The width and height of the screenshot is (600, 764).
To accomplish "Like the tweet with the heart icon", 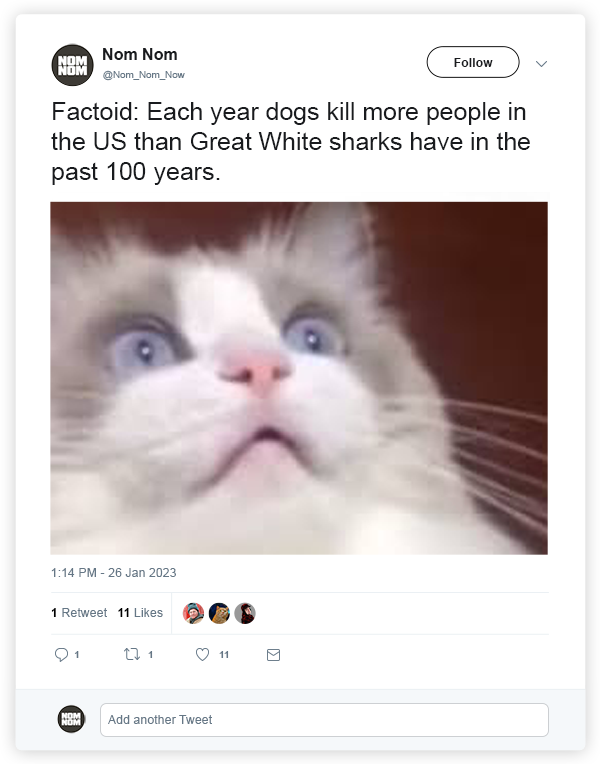I will click(202, 654).
